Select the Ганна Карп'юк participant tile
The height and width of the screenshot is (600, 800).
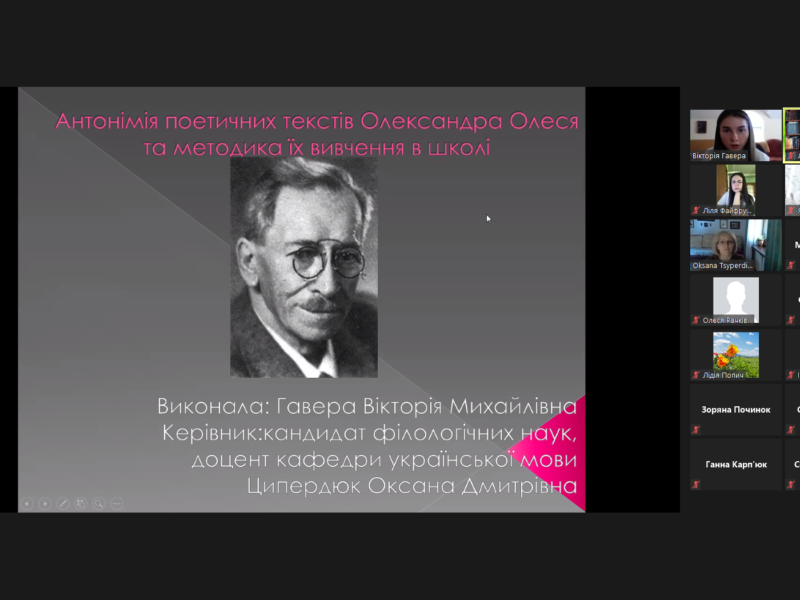pos(736,463)
